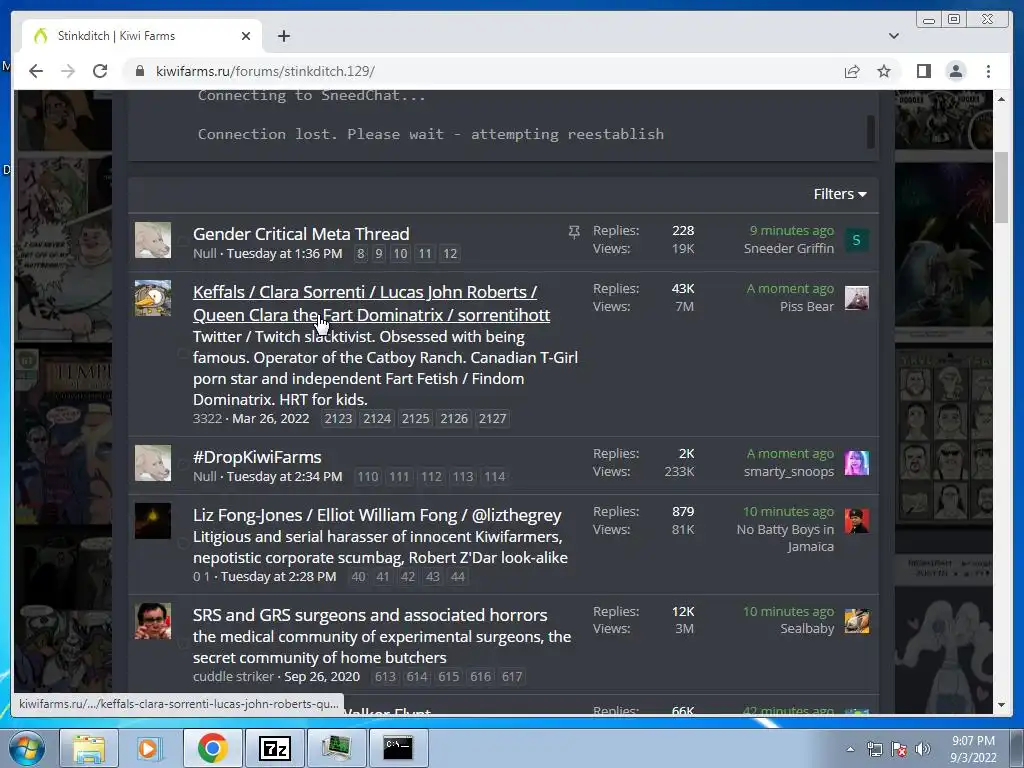1024x768 pixels.
Task: Select the Stinkditch | Kiwi Farms tab
Action: [142, 36]
